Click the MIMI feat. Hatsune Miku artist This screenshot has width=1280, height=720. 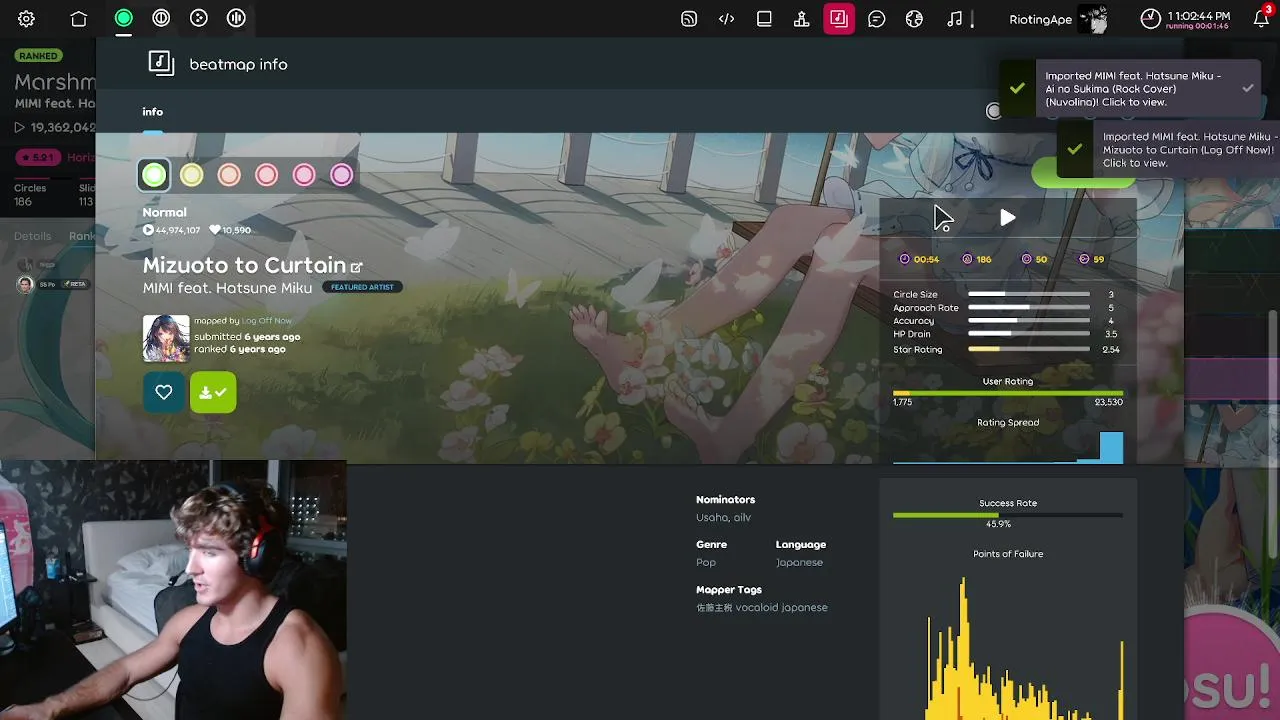(227, 288)
